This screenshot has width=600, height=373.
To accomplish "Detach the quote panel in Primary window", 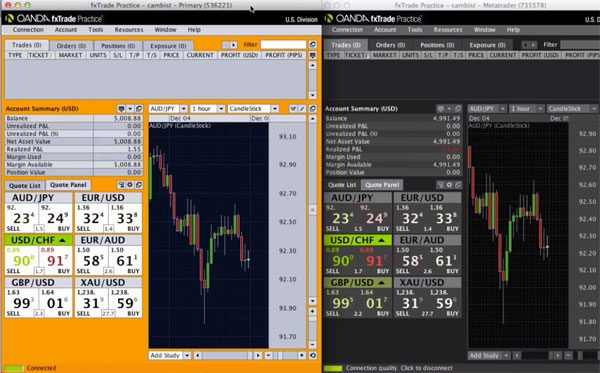I will pos(139,185).
